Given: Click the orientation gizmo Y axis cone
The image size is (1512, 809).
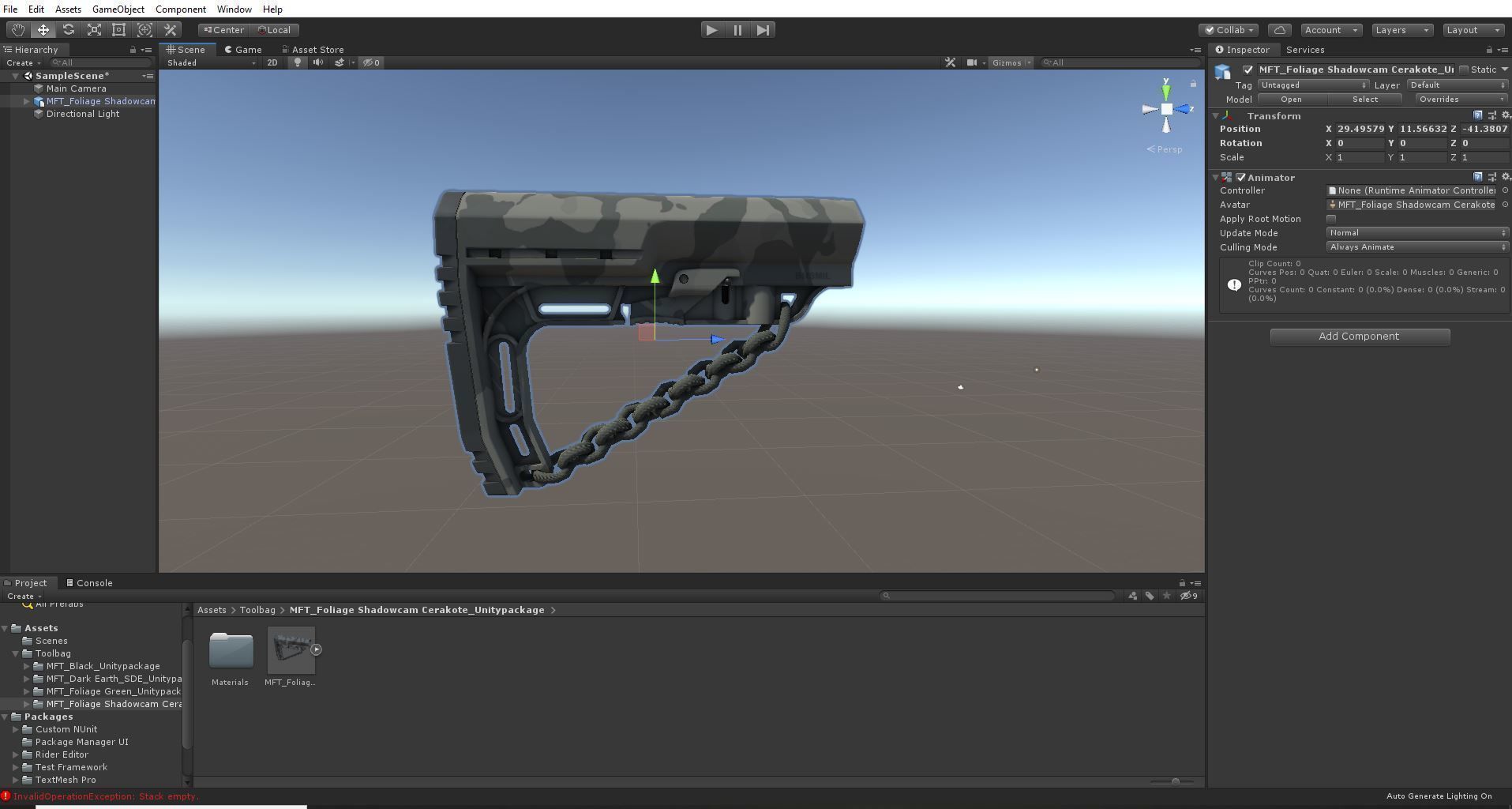Looking at the screenshot, I should tap(1166, 92).
